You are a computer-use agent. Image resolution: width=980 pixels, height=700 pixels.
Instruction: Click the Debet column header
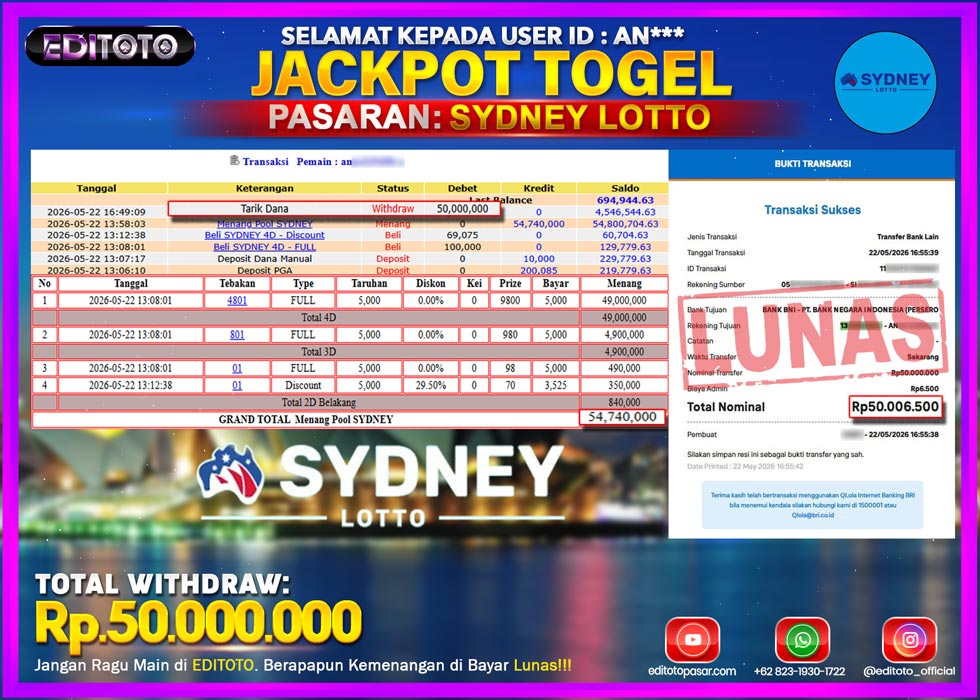462,188
